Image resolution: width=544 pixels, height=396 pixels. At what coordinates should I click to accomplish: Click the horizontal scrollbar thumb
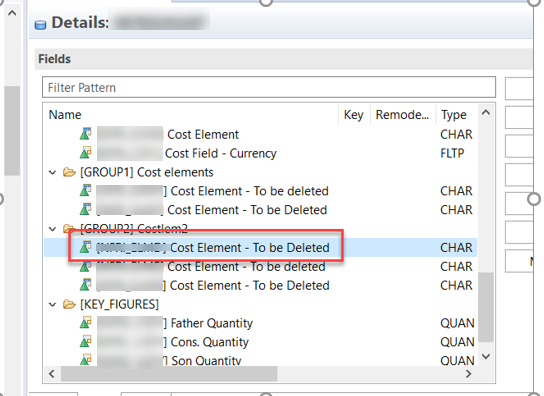point(169,374)
